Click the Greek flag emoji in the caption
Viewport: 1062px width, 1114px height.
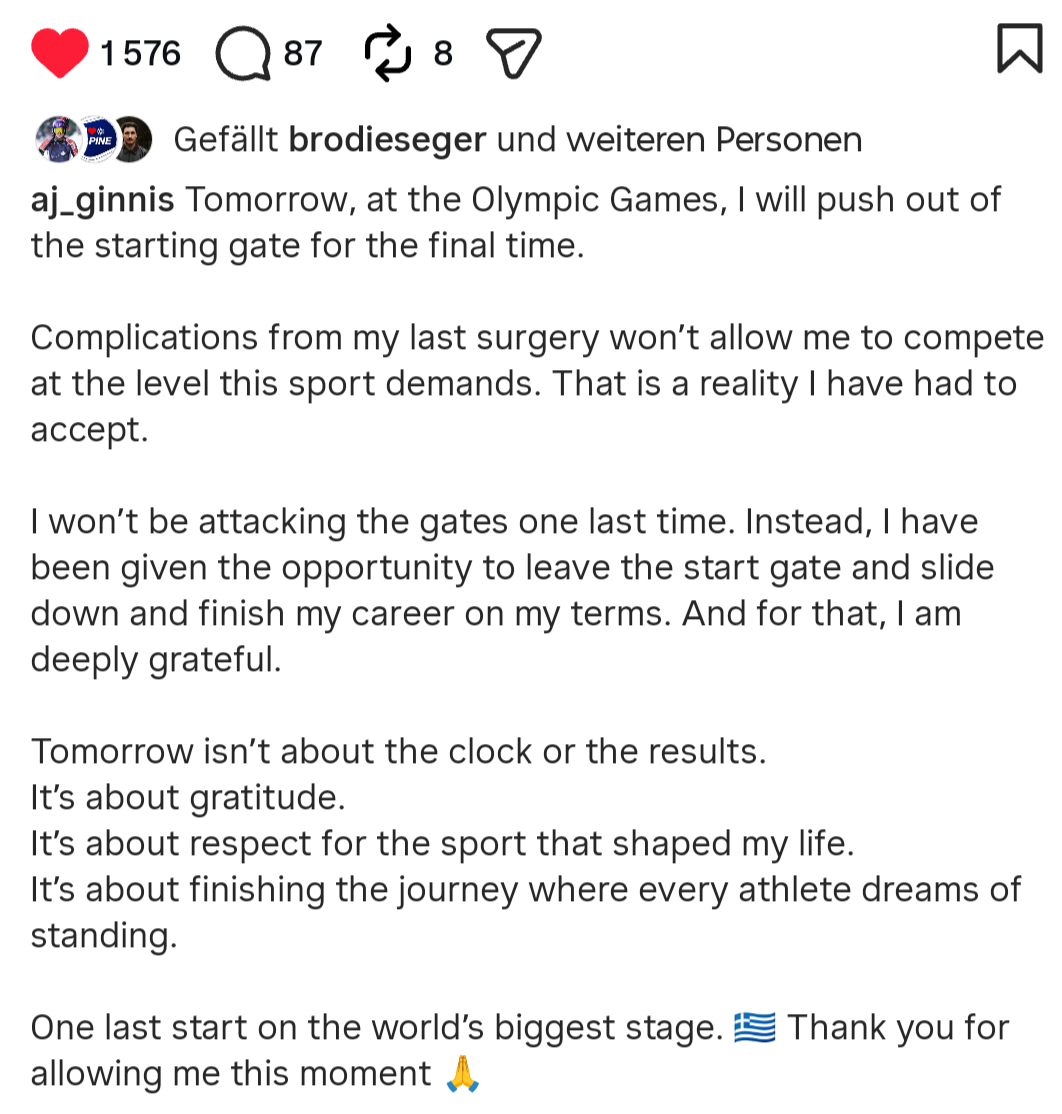click(x=755, y=1027)
